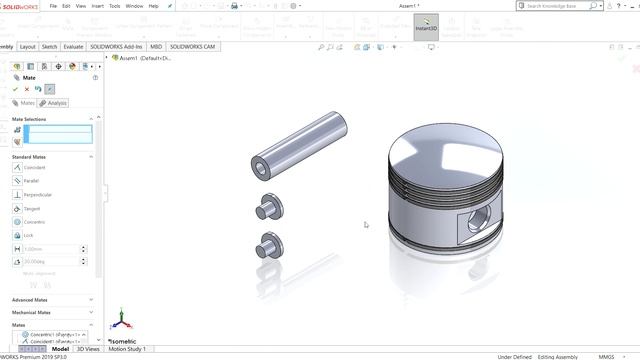This screenshot has height=360, width=640.
Task: Open the Sketch ribbon tab
Action: [x=49, y=47]
